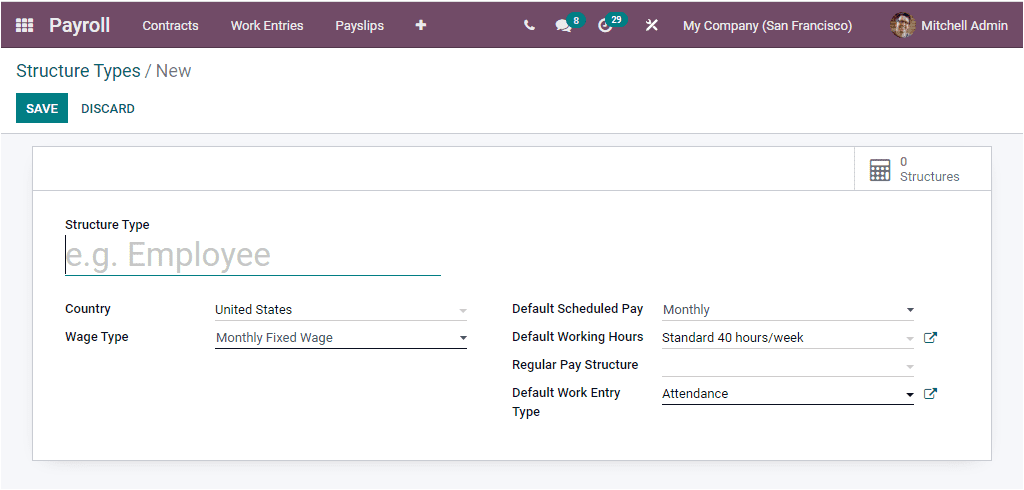Open external link for Default Working Hours
Viewport: 1024px width, 490px height.
(x=931, y=338)
